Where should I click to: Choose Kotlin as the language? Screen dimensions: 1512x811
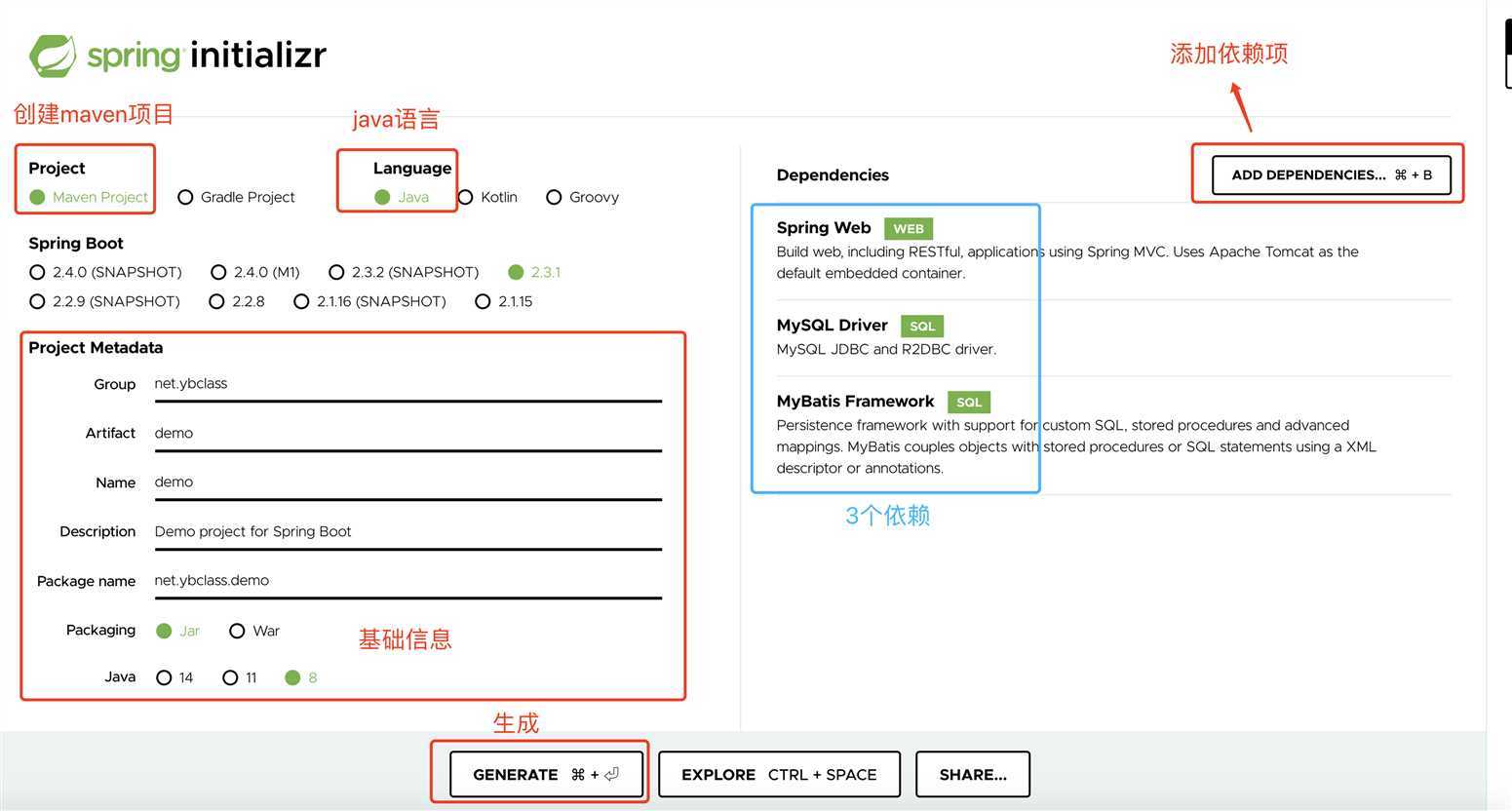coord(487,197)
